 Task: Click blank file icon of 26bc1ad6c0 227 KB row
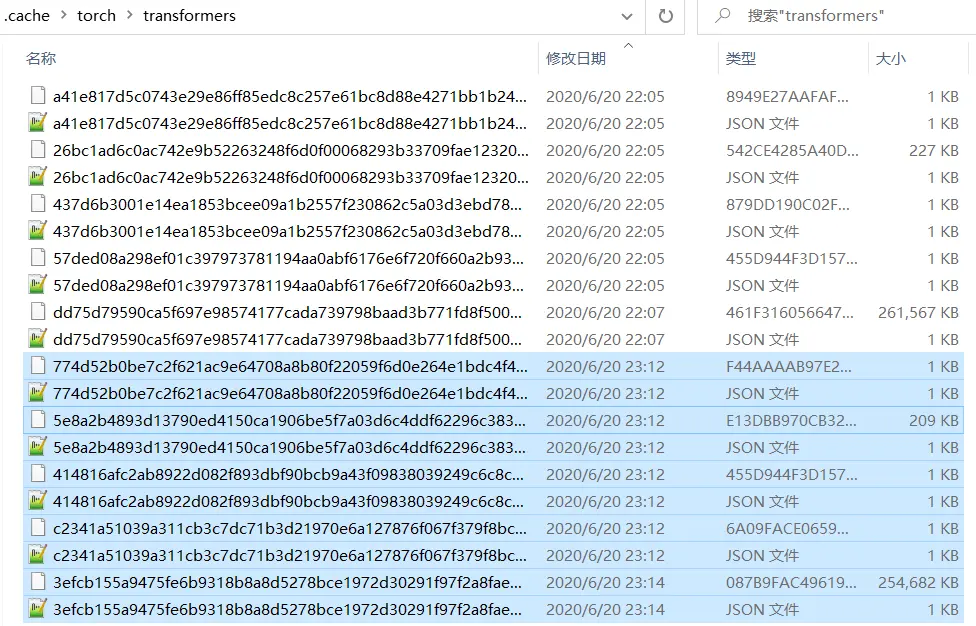pyautogui.click(x=38, y=150)
